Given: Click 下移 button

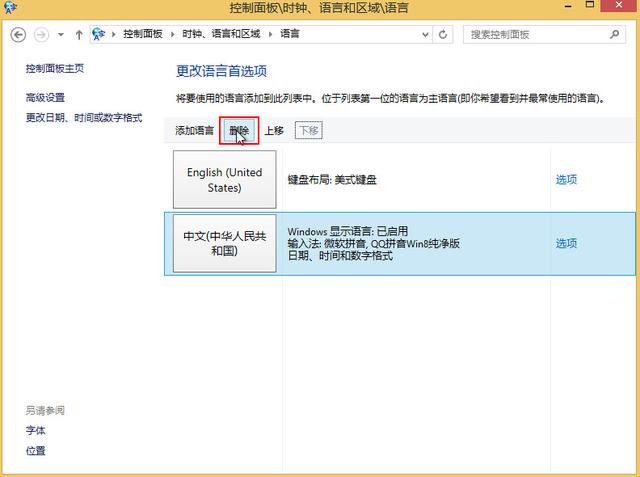Looking at the screenshot, I should pyautogui.click(x=309, y=130).
